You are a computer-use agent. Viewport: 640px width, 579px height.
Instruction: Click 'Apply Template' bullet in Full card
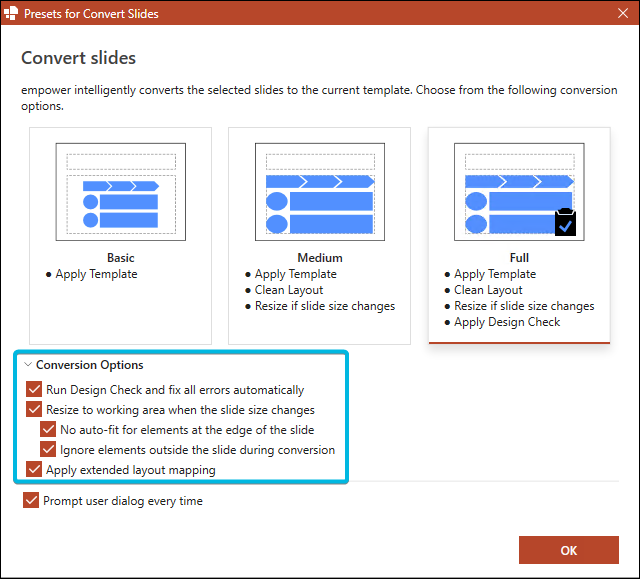(495, 274)
